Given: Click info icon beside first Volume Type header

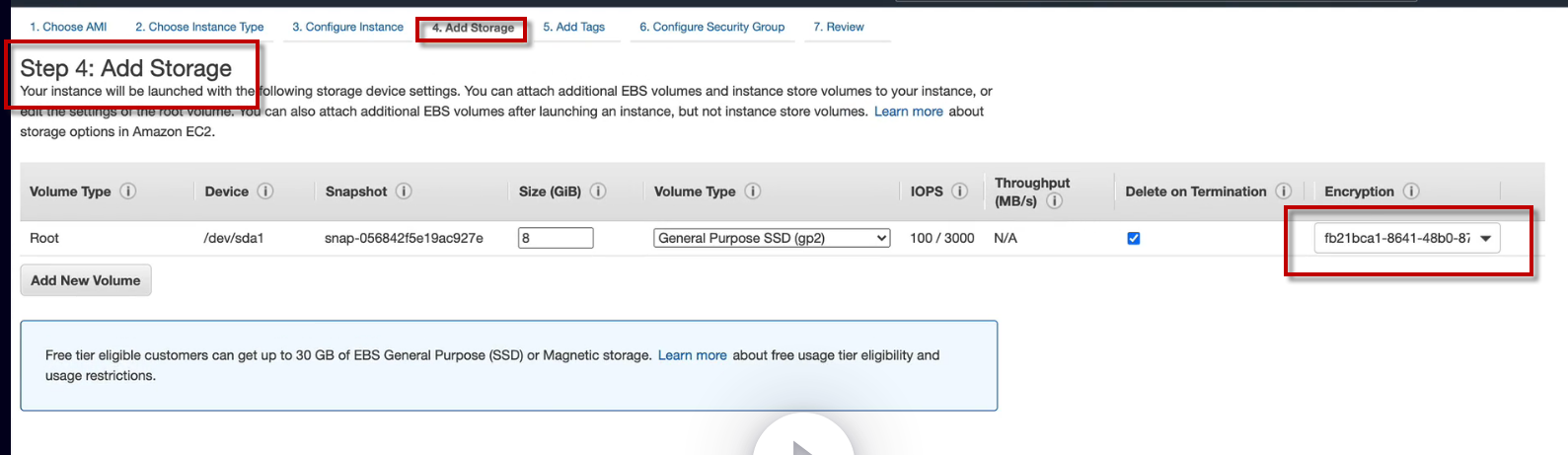Looking at the screenshot, I should [x=128, y=191].
